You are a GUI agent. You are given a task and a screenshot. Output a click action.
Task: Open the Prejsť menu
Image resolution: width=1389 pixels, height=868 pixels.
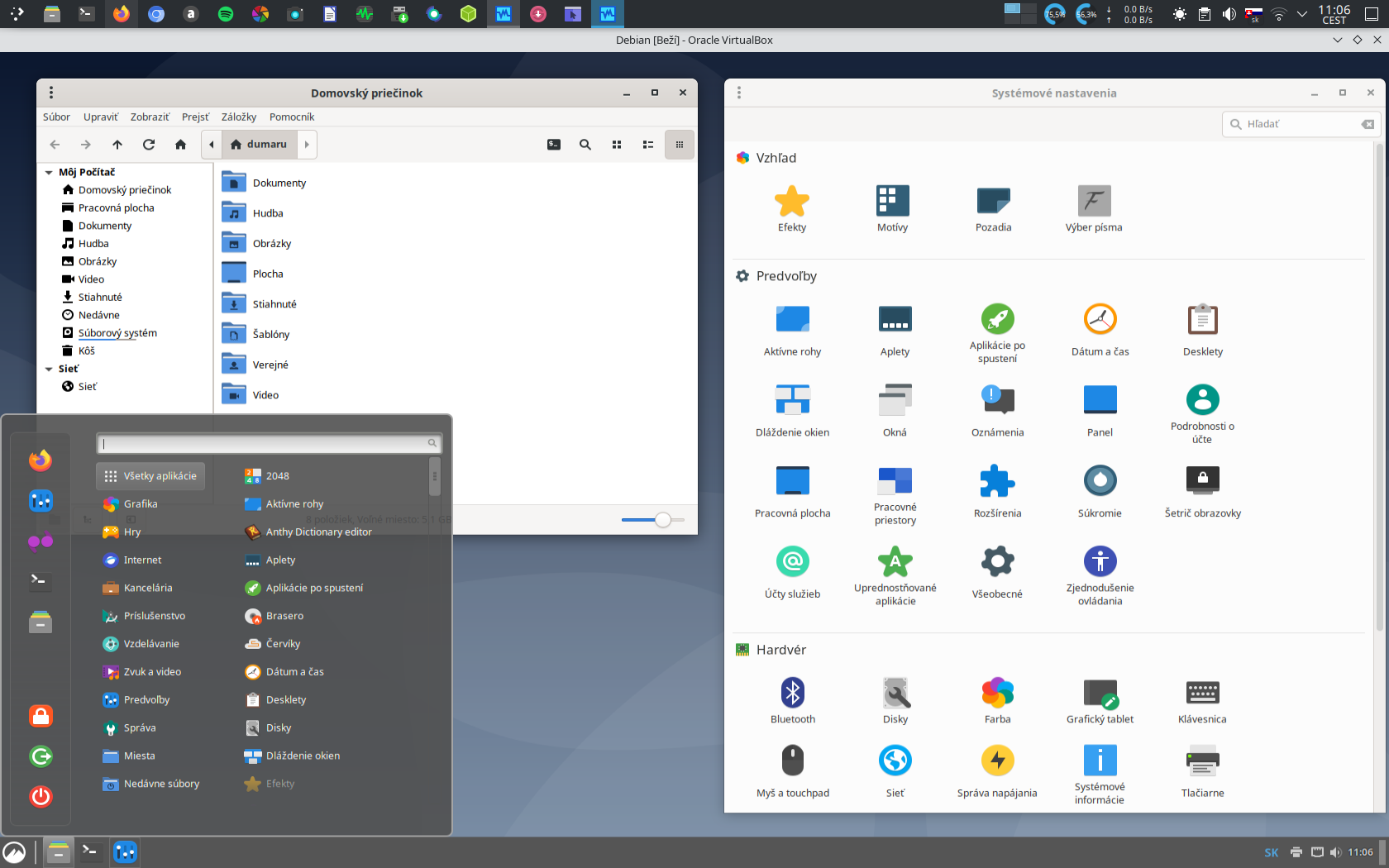195,117
